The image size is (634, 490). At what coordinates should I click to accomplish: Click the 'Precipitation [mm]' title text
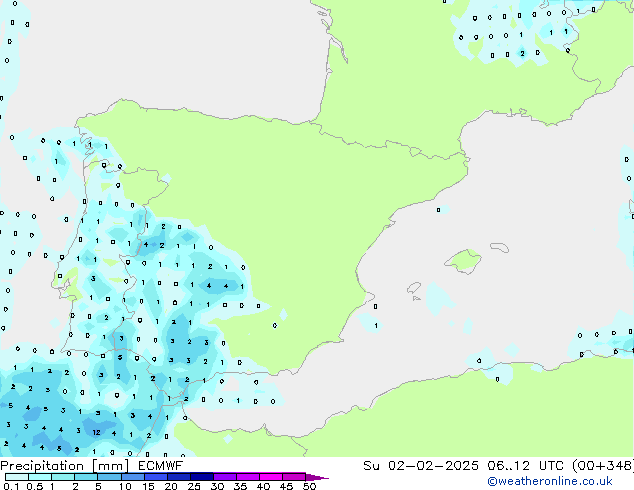tap(65, 466)
